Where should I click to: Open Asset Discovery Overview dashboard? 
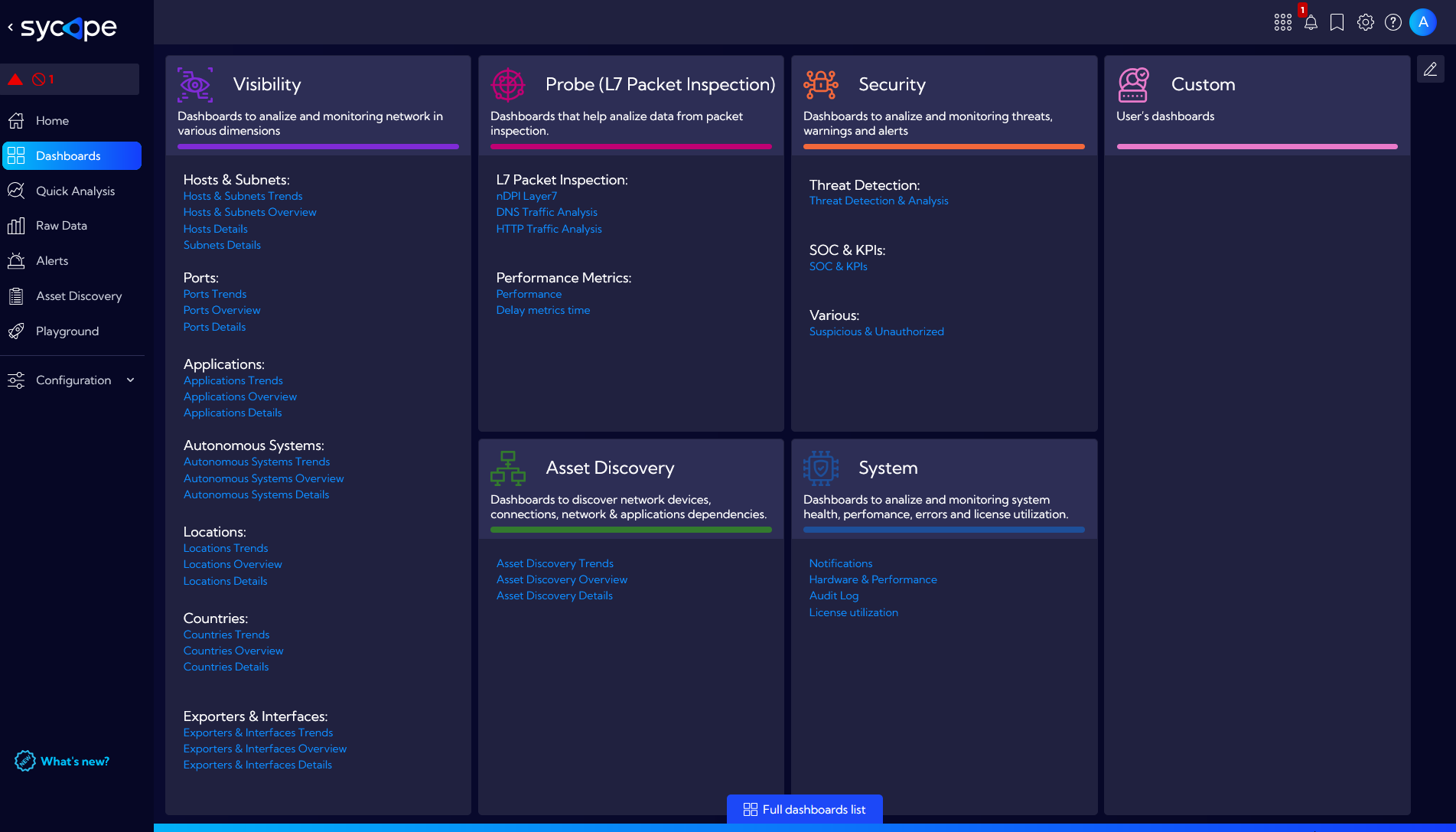point(562,580)
